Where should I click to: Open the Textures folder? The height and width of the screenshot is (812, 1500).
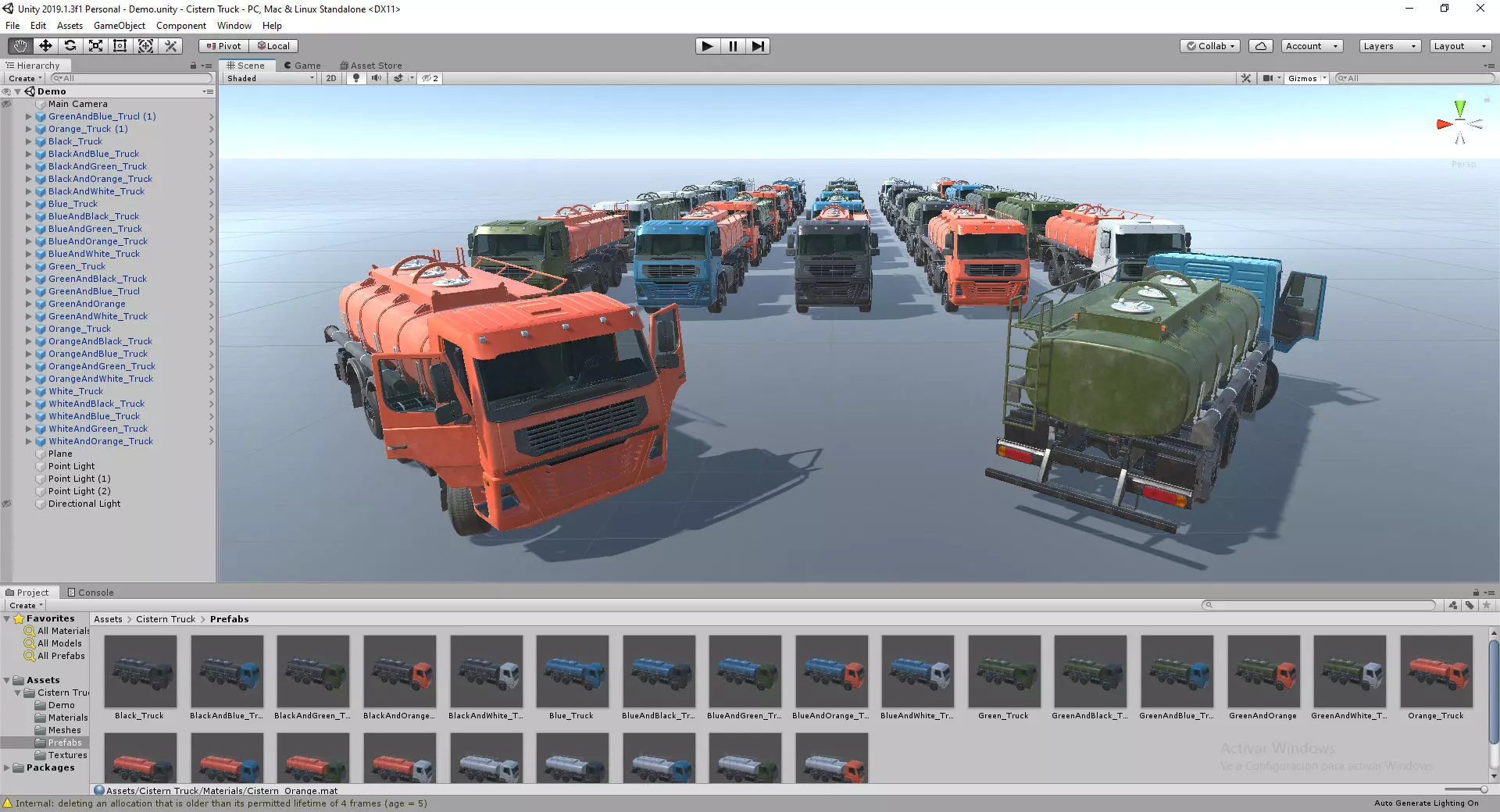click(x=67, y=755)
